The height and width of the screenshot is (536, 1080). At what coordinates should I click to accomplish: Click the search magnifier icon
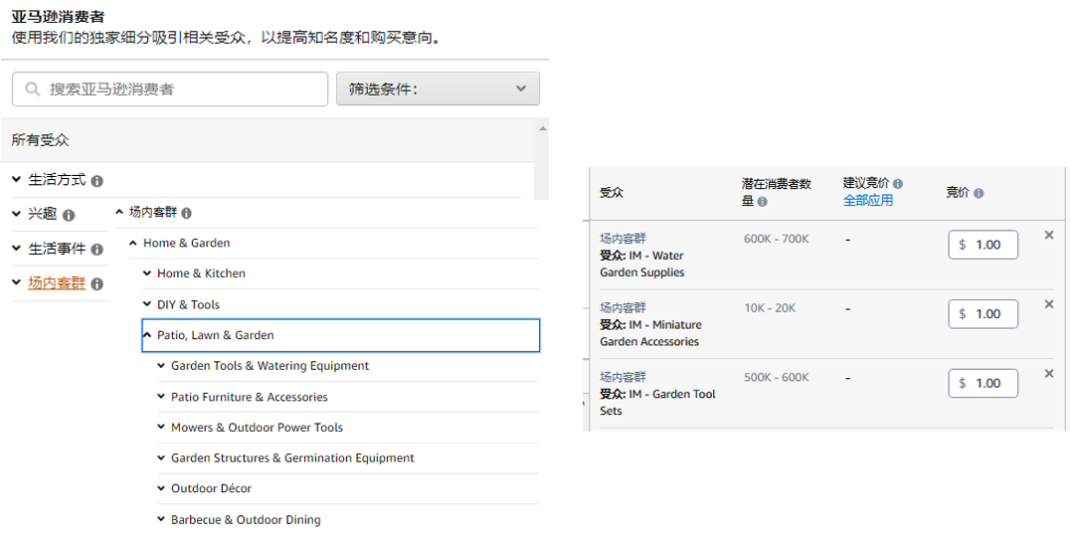[x=33, y=89]
